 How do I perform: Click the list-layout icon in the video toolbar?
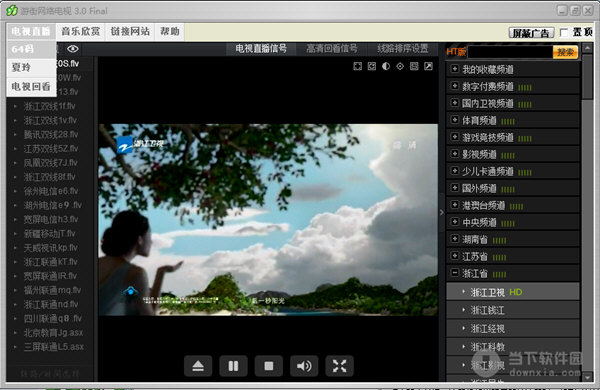point(414,66)
